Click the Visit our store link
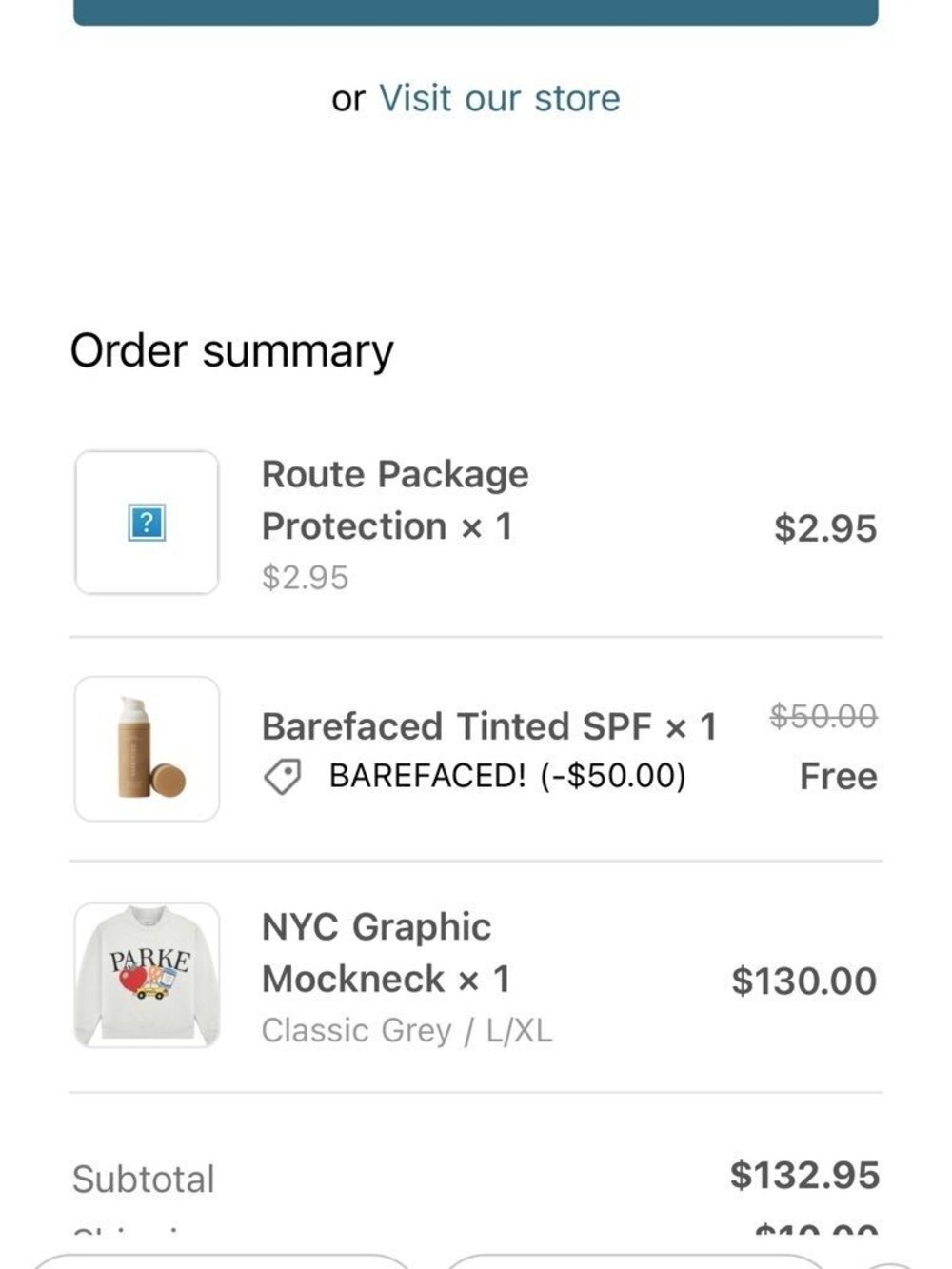 coord(499,98)
